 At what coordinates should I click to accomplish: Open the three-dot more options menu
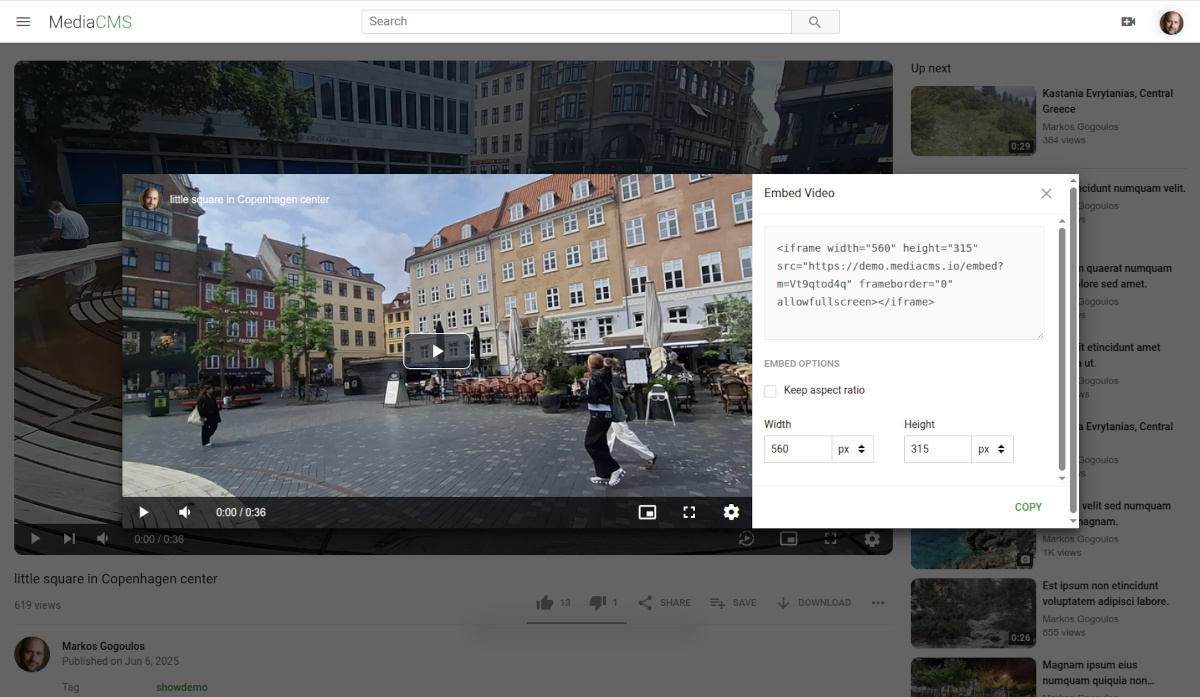click(878, 602)
